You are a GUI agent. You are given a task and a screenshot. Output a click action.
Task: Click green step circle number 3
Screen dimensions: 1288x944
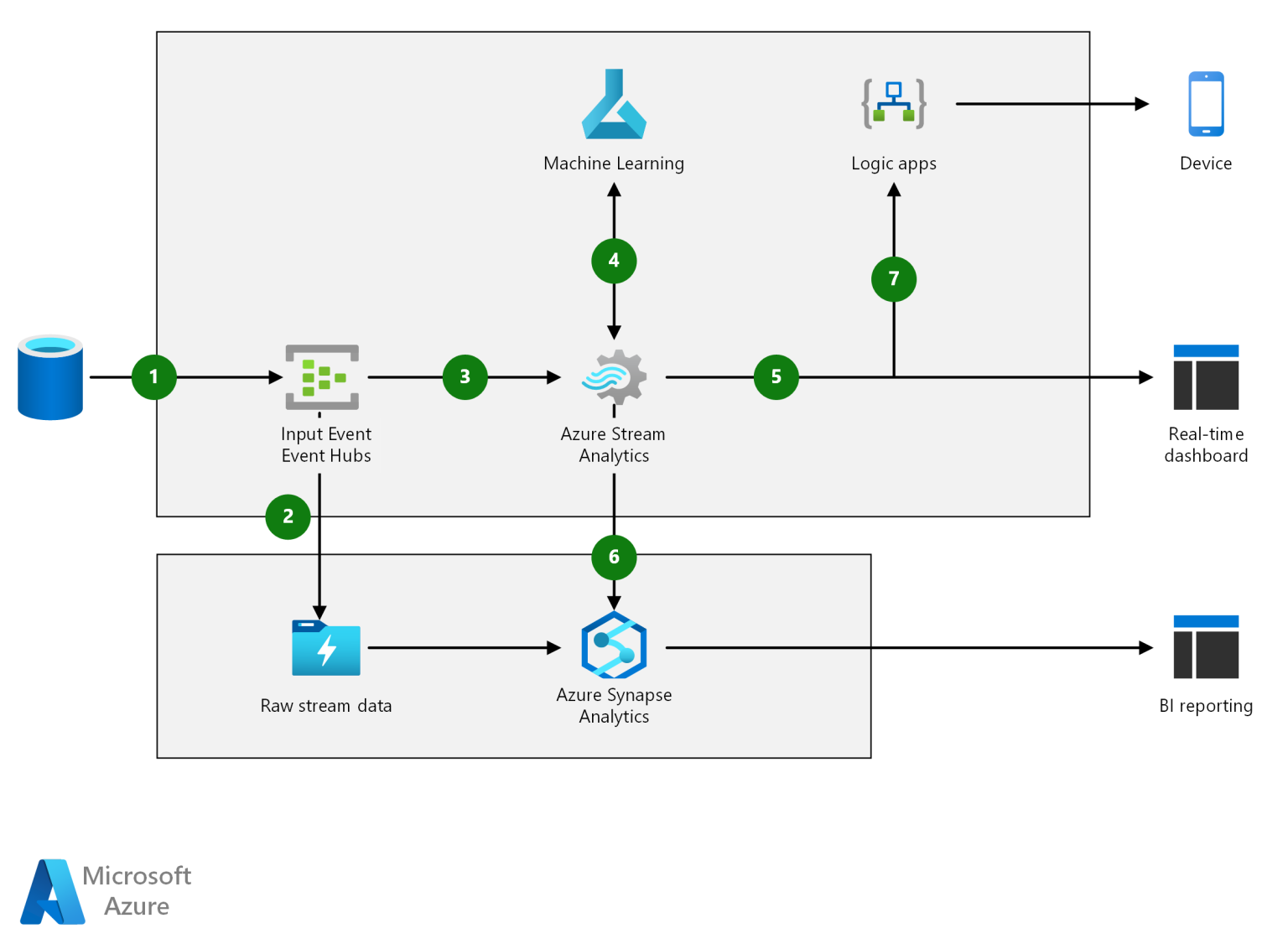(x=465, y=377)
